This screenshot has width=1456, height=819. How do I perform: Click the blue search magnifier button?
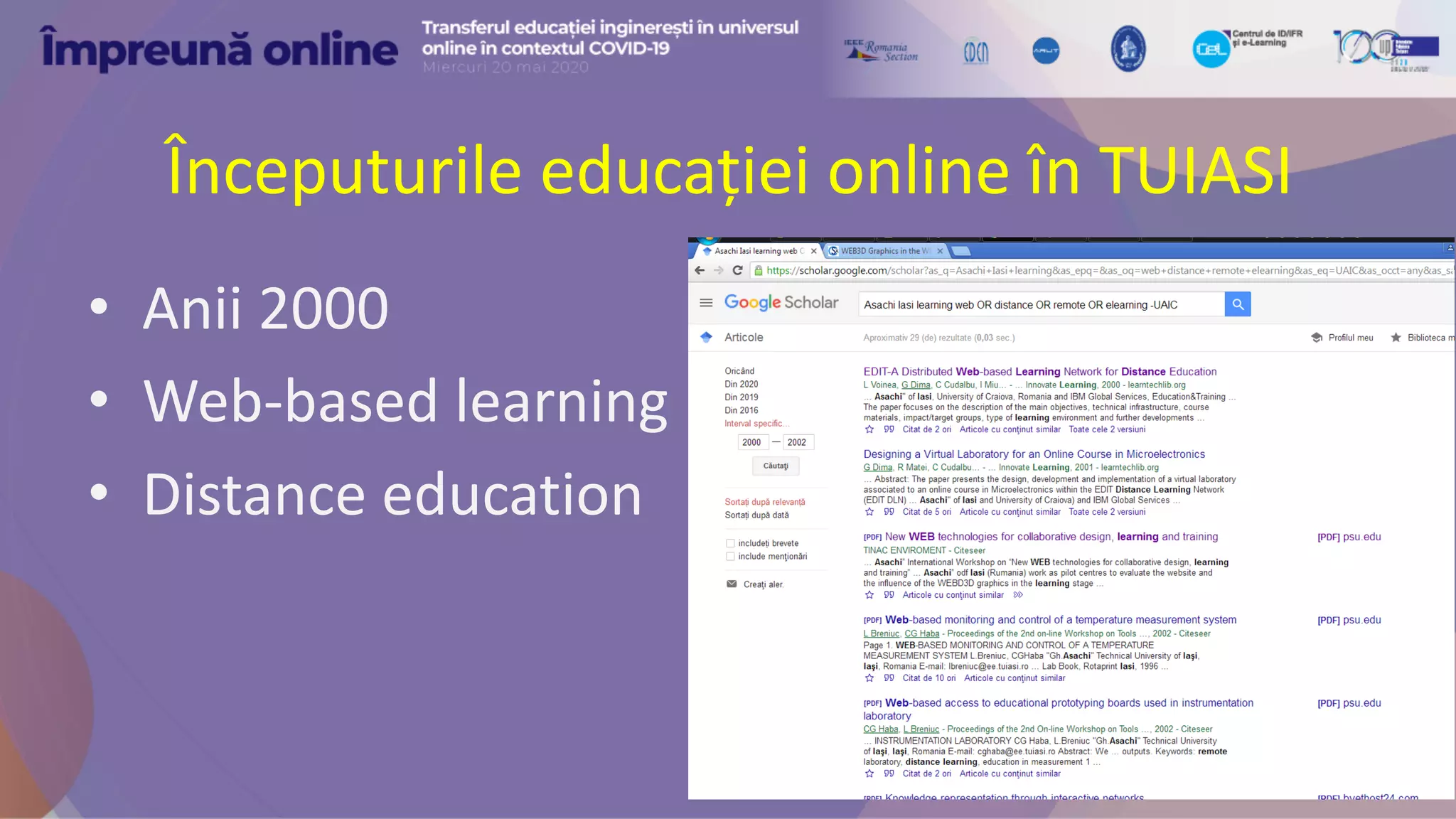click(x=1238, y=304)
